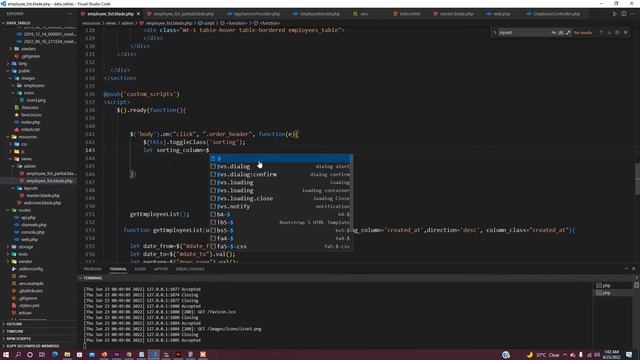
Task: Maximize the terminal panel with chevron
Action: point(626,269)
